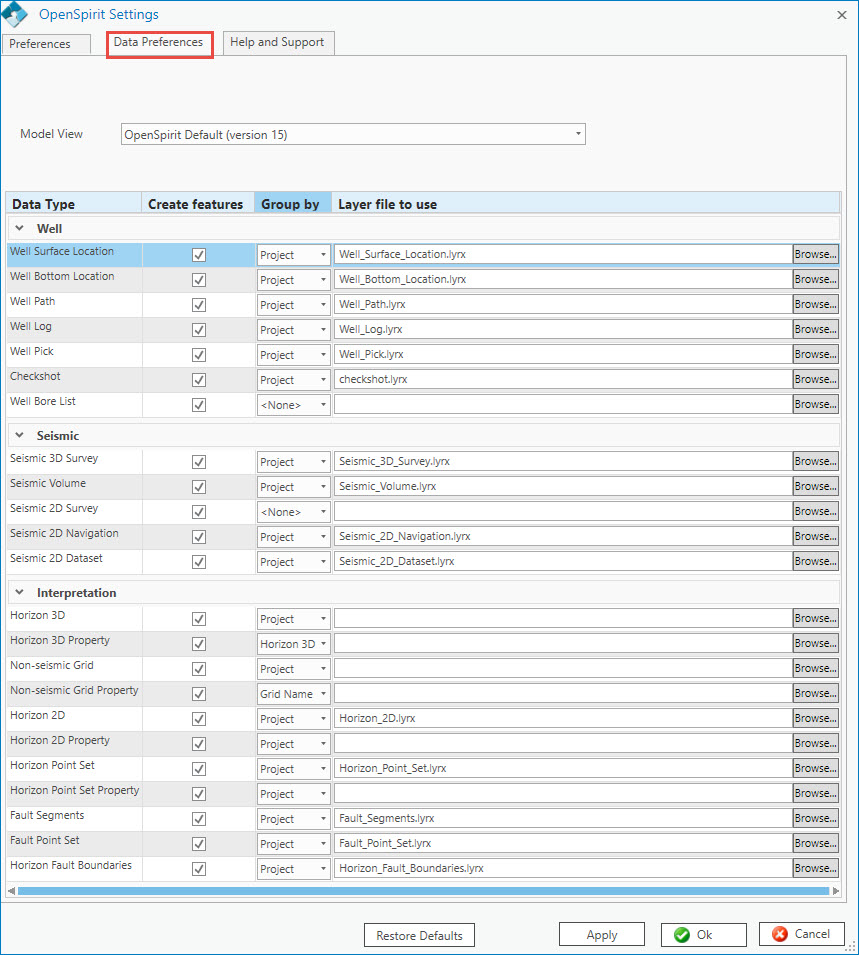Screen dimensions: 859x955
Task: Click the Create features column header
Action: pos(198,204)
